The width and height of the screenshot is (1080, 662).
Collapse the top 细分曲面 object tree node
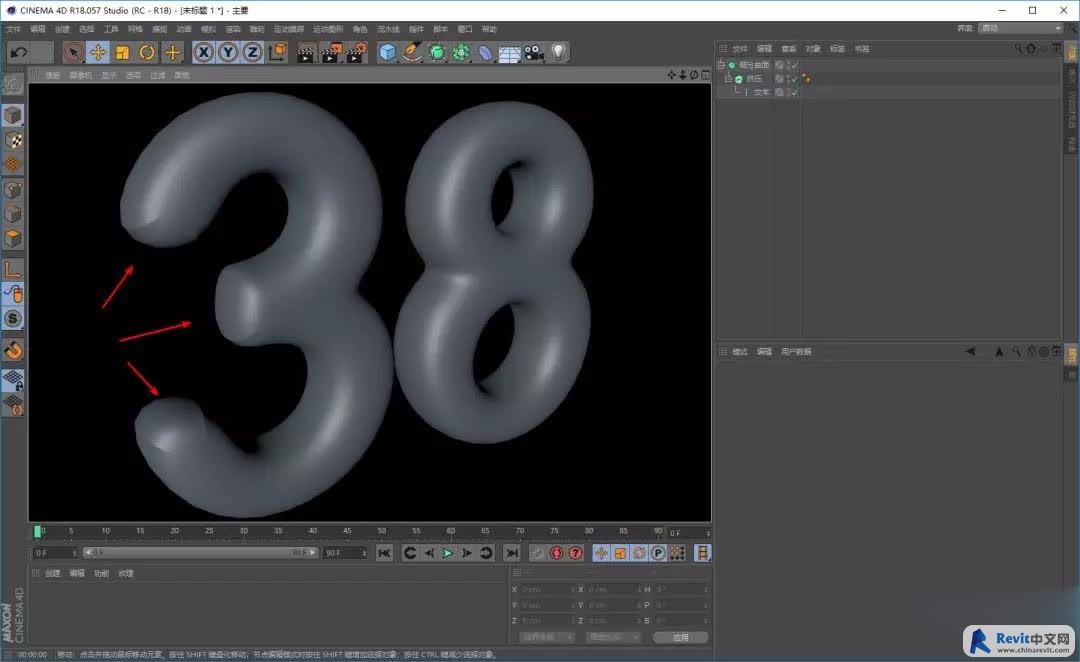point(721,65)
